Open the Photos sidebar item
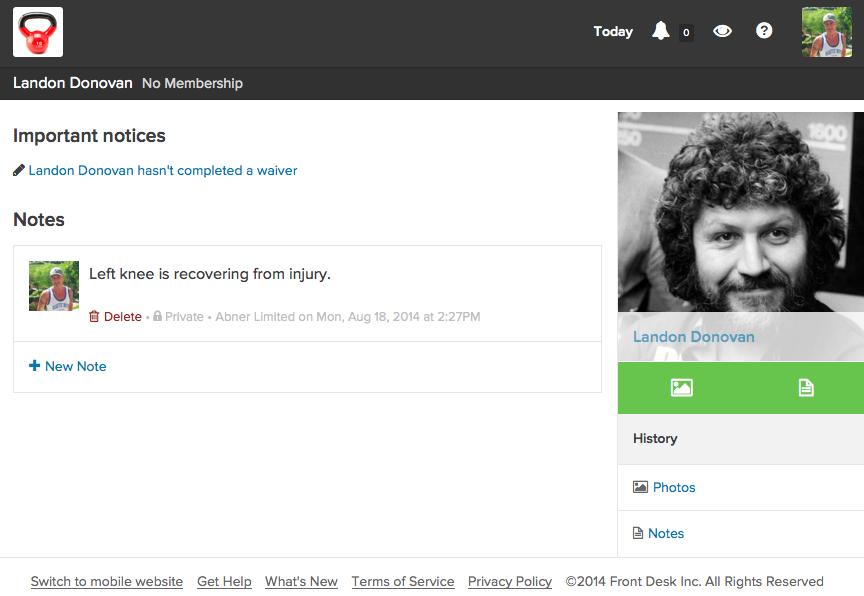 pos(673,487)
